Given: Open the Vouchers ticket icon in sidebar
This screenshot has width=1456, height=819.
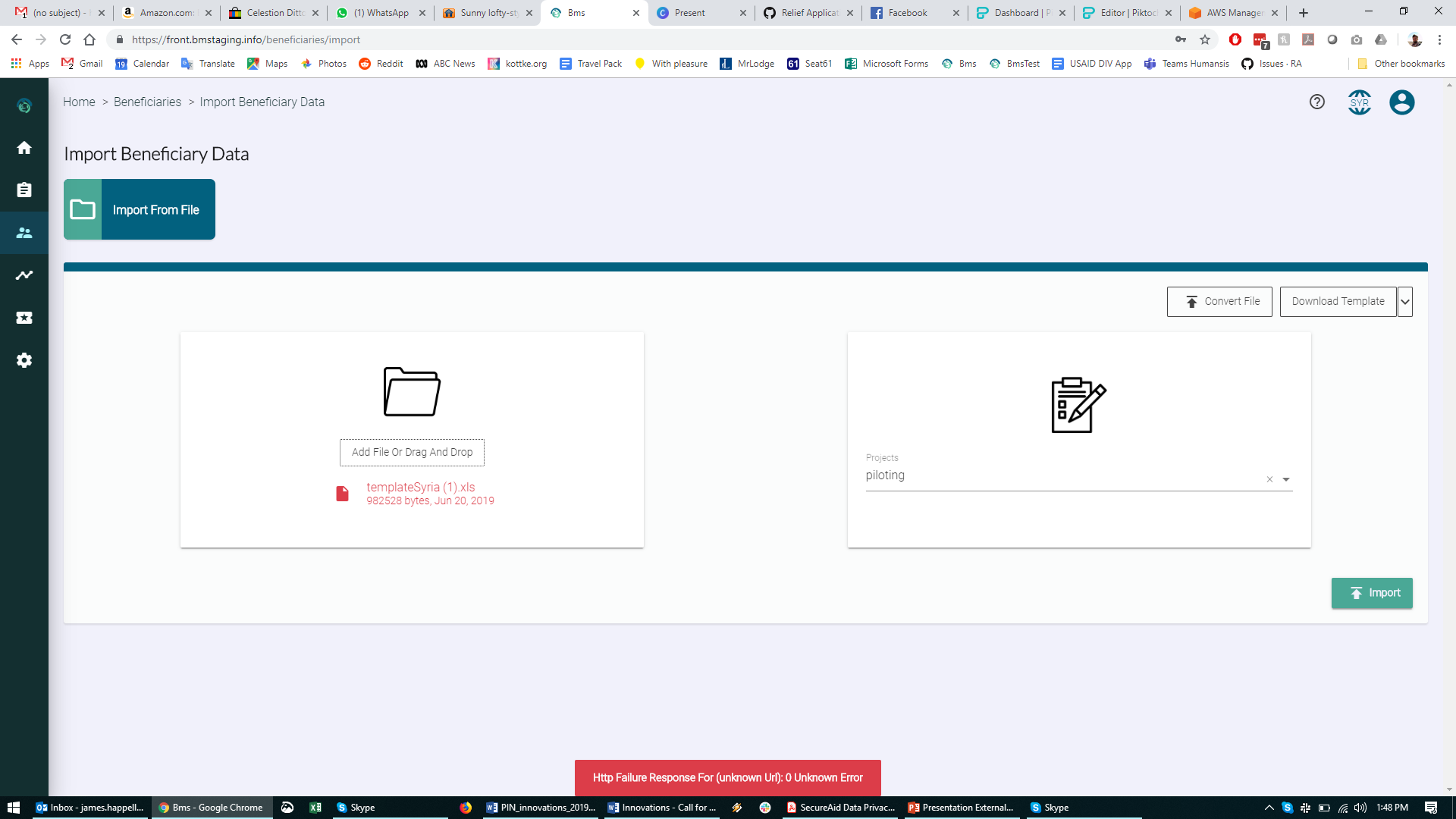Looking at the screenshot, I should [x=24, y=318].
